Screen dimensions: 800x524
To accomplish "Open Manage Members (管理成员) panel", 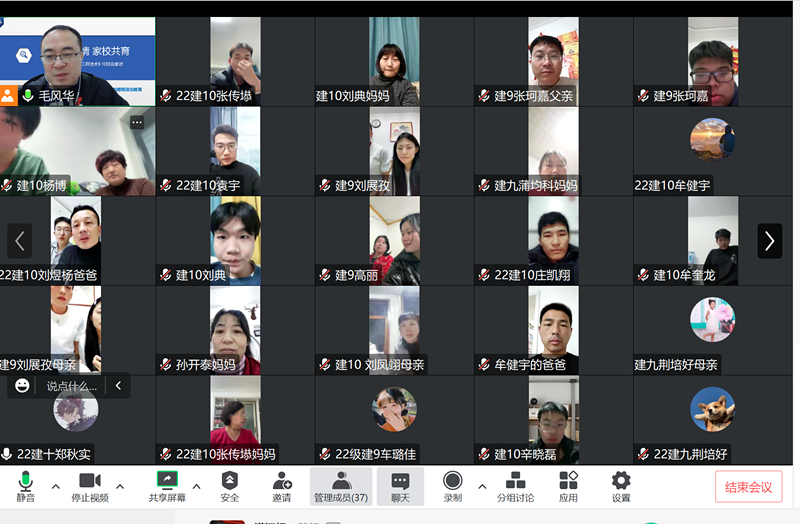I will [x=341, y=485].
